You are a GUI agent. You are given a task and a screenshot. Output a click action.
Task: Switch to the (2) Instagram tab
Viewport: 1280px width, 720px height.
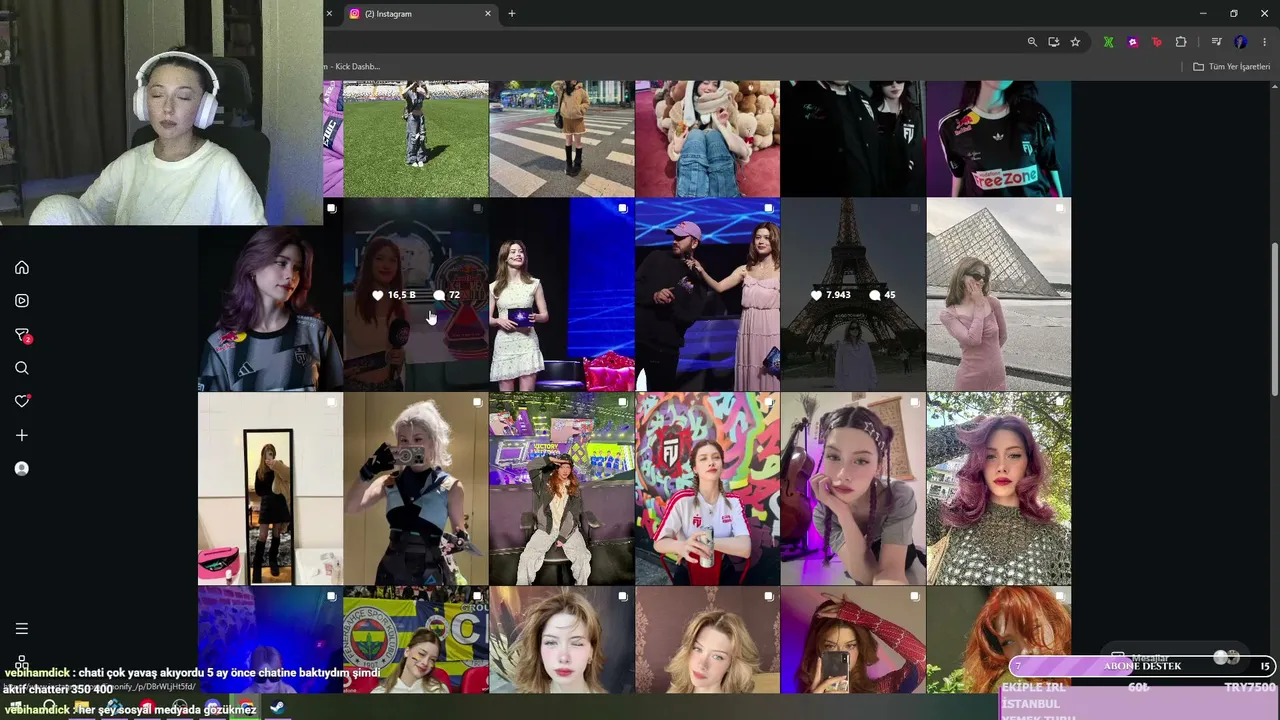click(420, 14)
